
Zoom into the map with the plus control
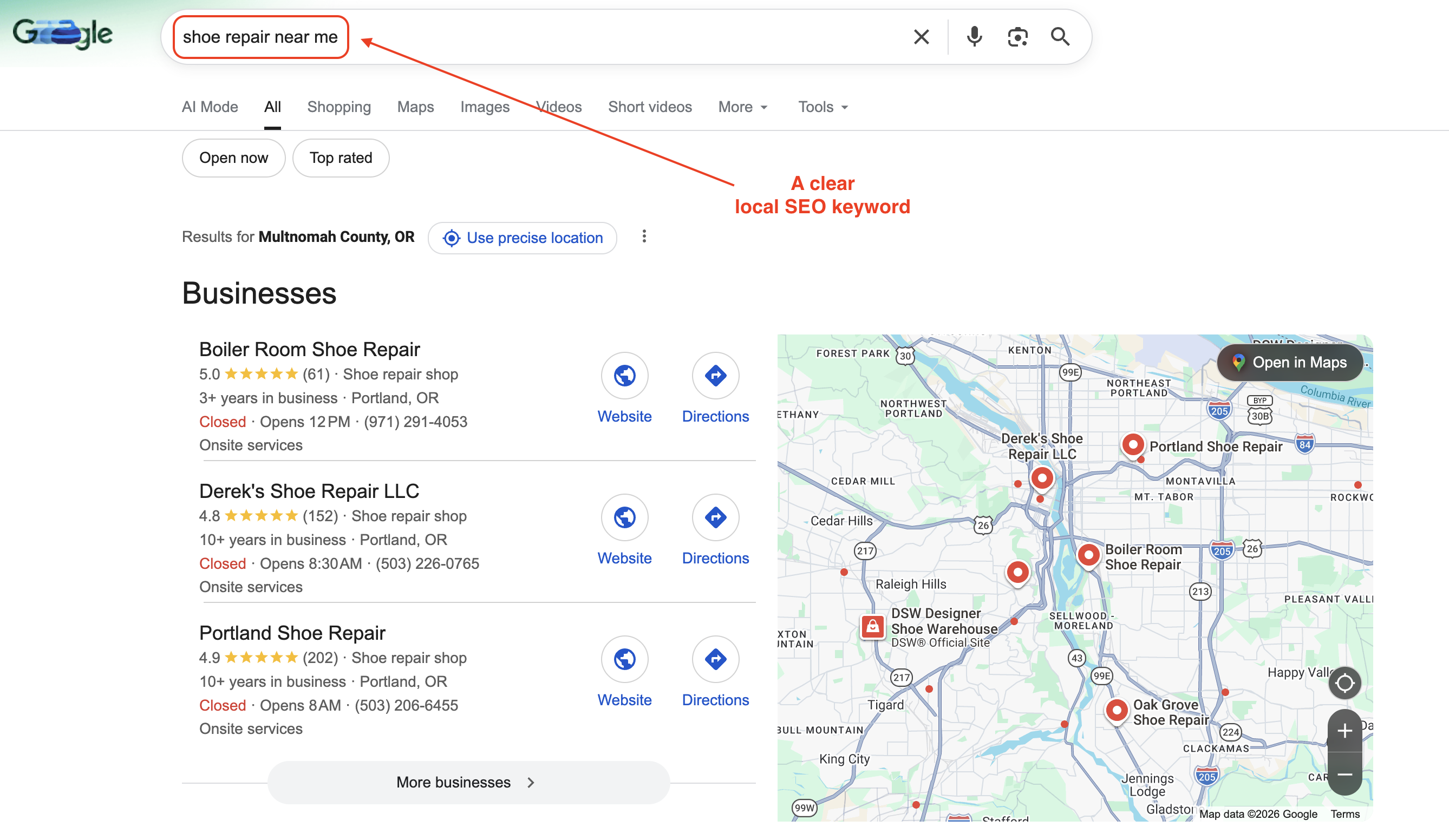(1345, 730)
